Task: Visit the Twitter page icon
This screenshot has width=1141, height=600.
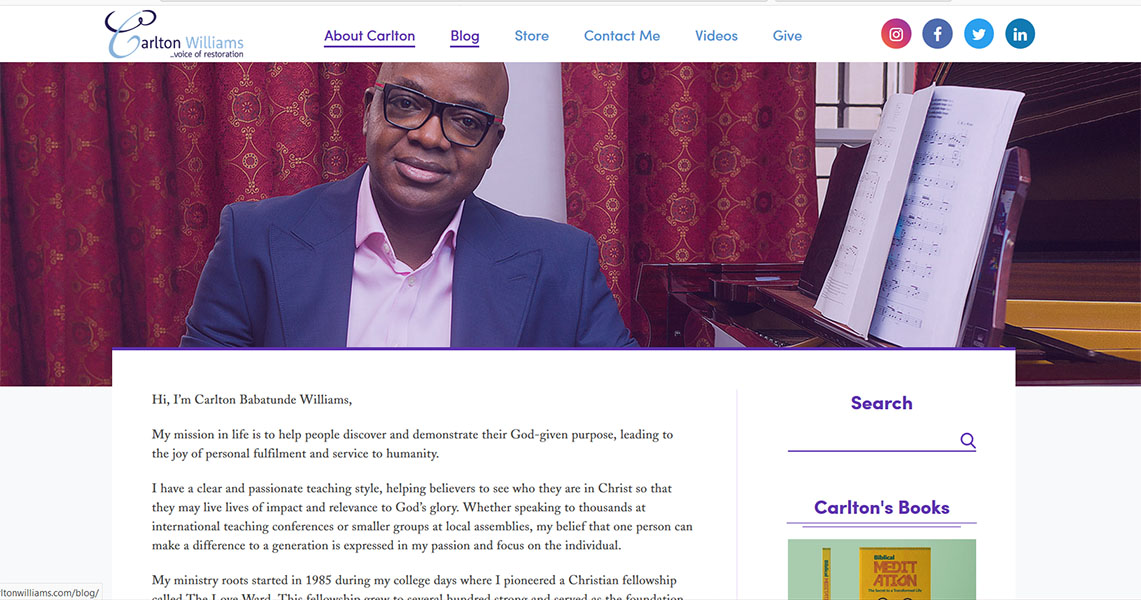Action: 979,34
